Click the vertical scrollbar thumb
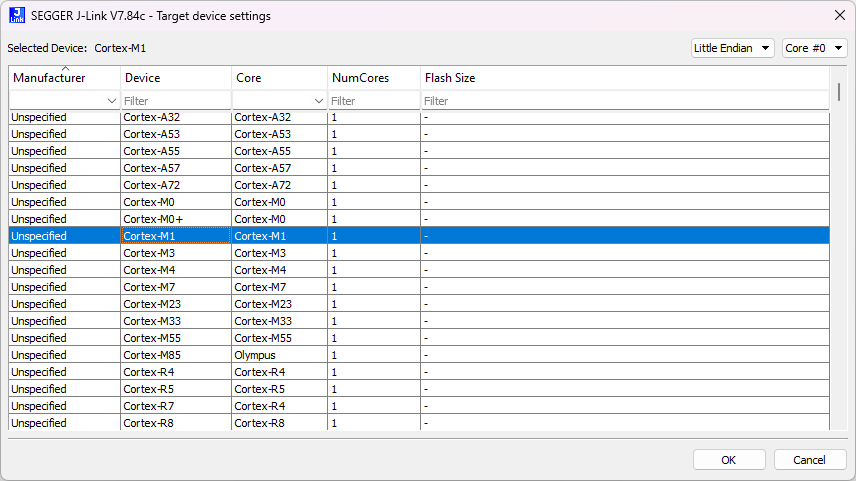Viewport: 856px width, 481px height. 838,92
